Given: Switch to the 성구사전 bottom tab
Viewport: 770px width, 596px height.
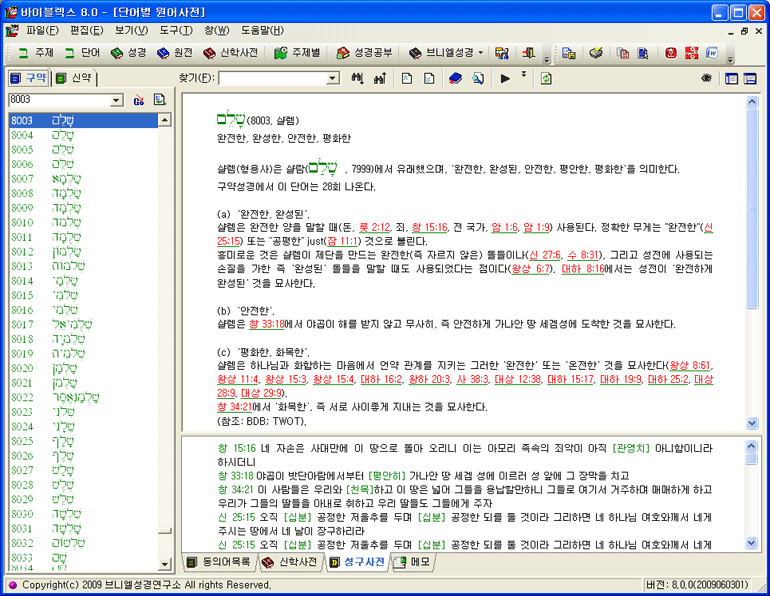Looking at the screenshot, I should click(x=357, y=562).
